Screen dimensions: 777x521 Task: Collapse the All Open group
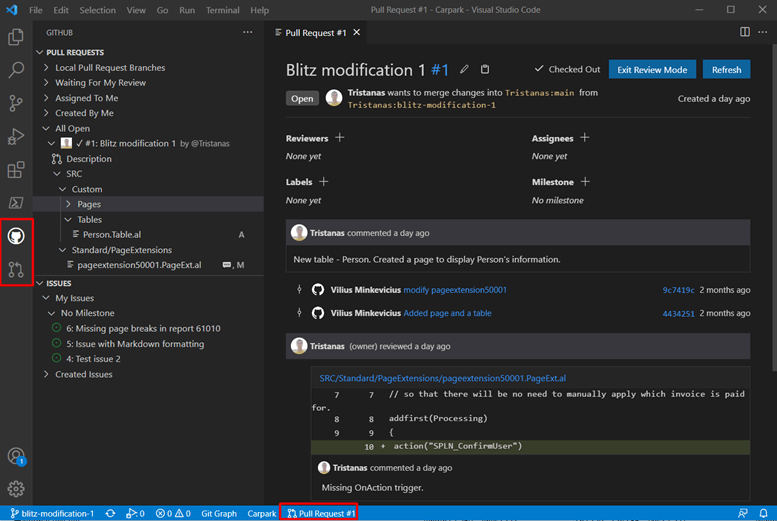pos(46,128)
